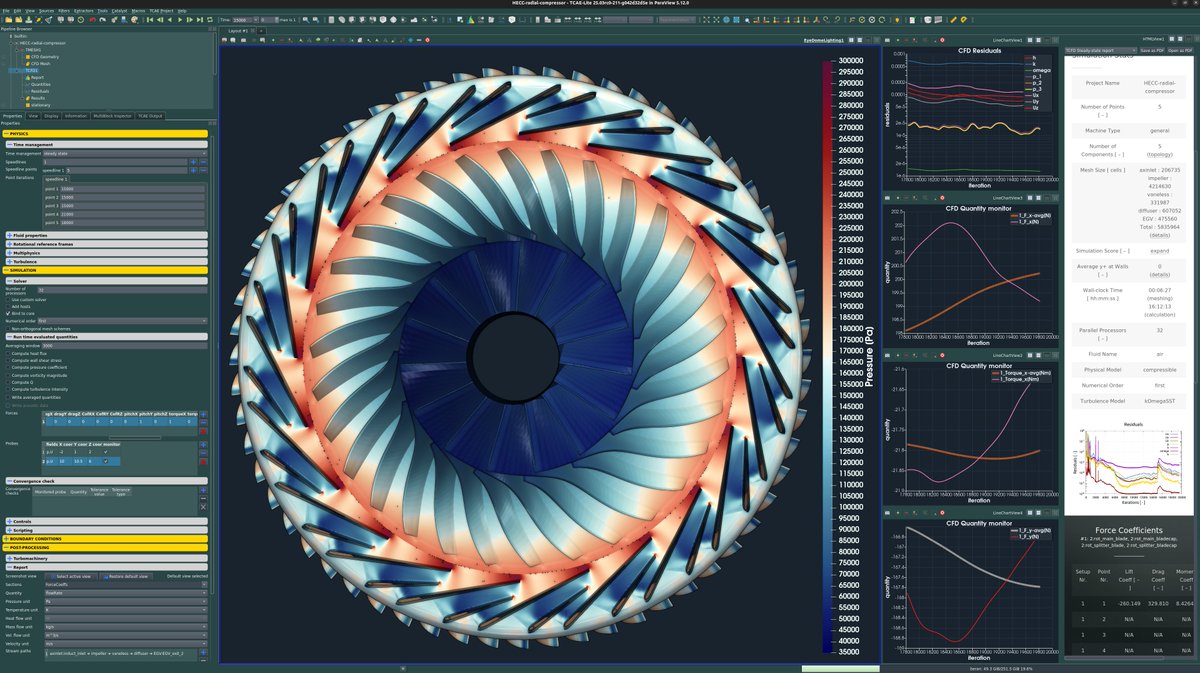Viewport: 1200px width, 673px height.
Task: Expand BOUNDARY CONDITIONS section
Action: click(x=105, y=539)
